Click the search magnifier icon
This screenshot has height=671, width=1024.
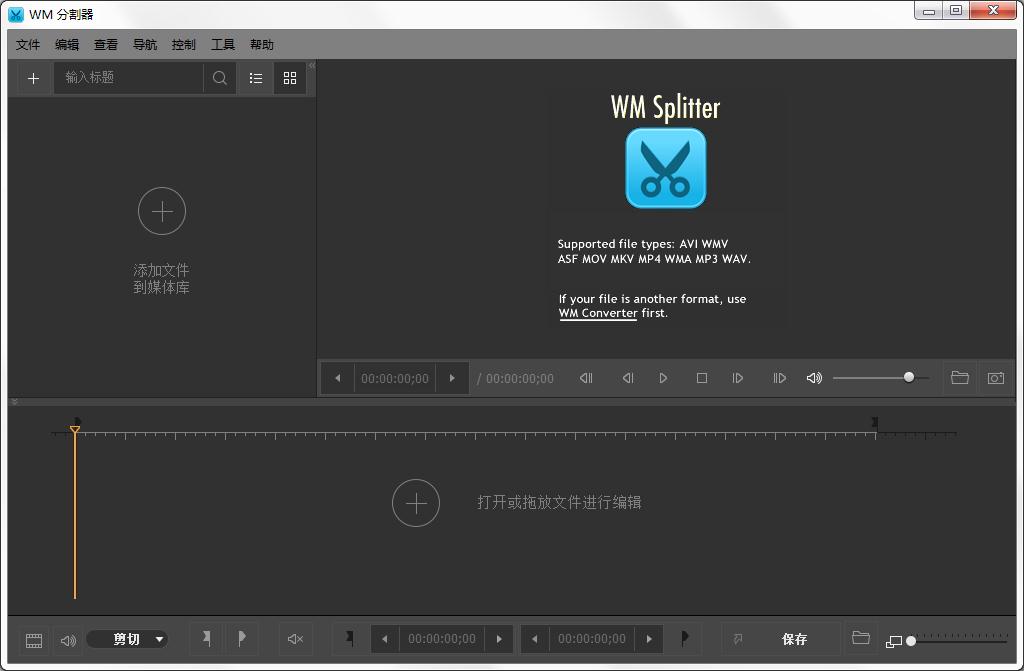(220, 78)
